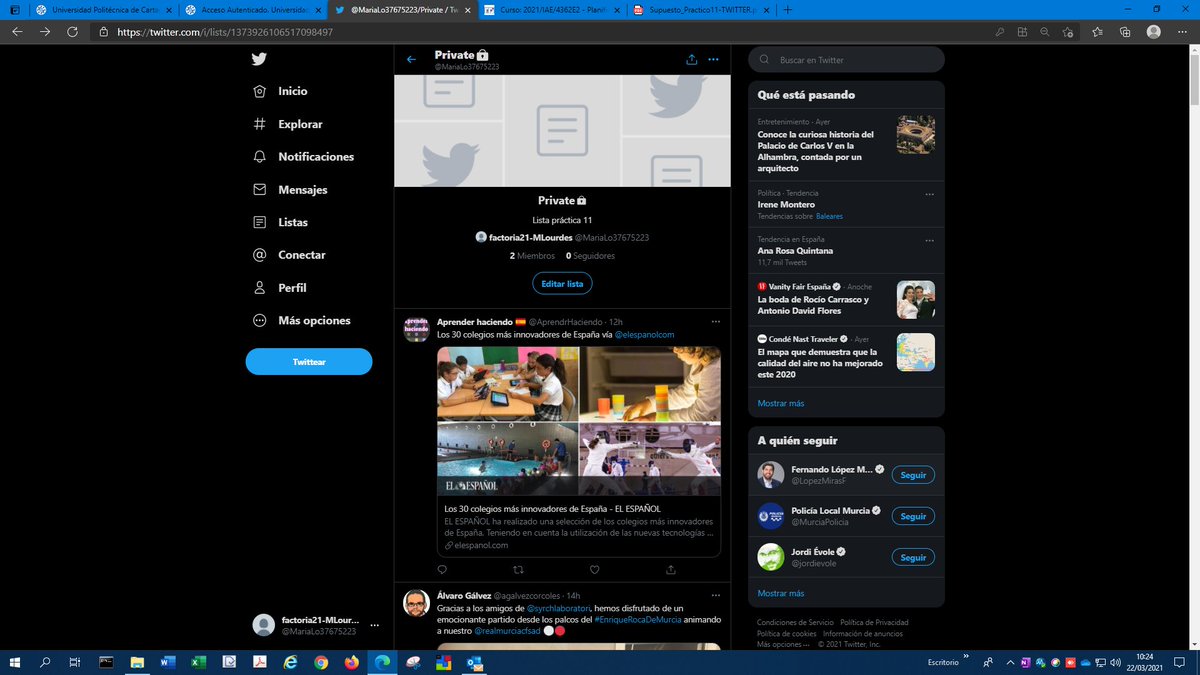Open the 0 Seguidores link
This screenshot has height=675, width=1200.
click(x=591, y=256)
